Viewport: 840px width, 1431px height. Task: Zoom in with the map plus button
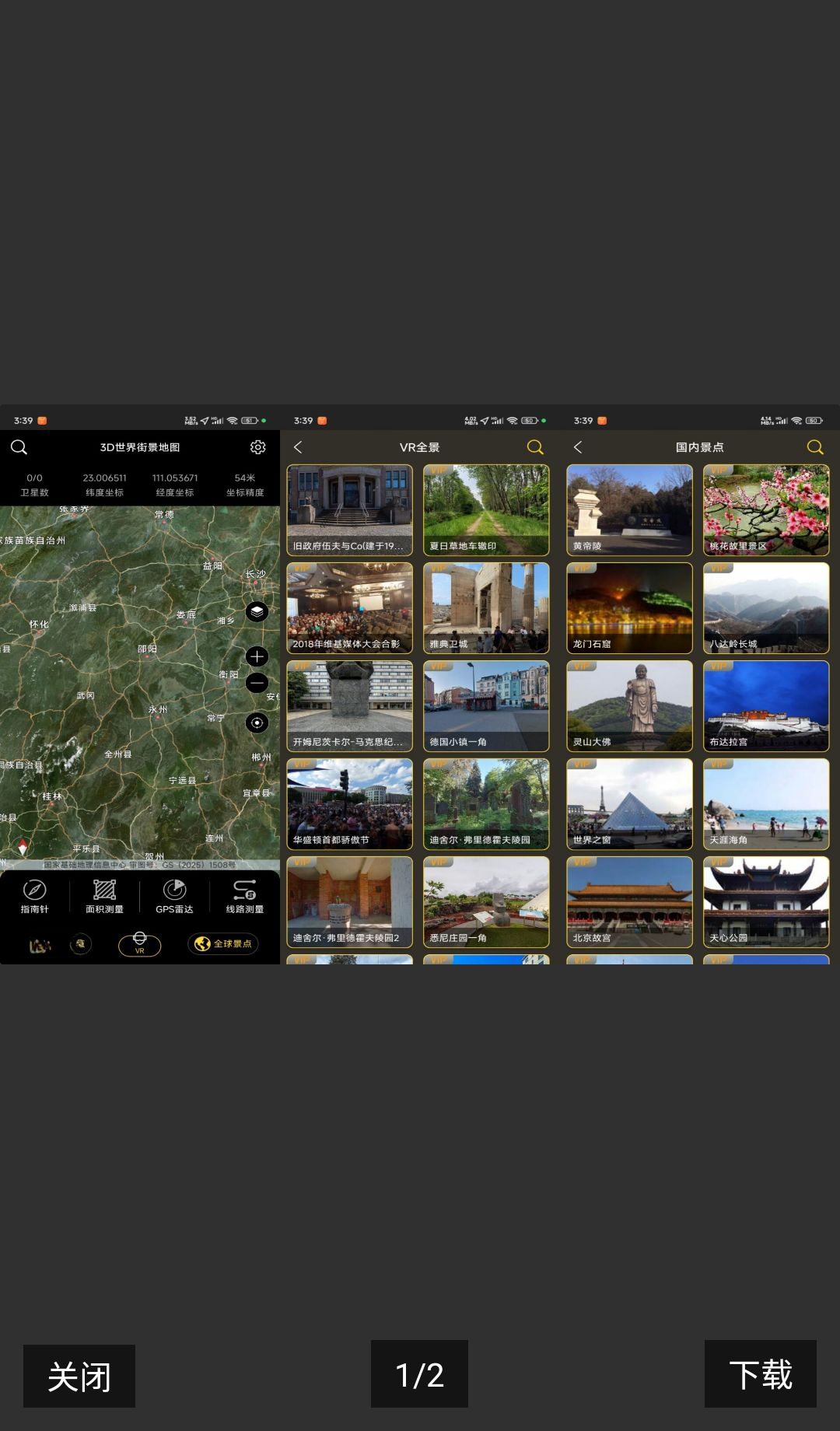click(x=257, y=656)
